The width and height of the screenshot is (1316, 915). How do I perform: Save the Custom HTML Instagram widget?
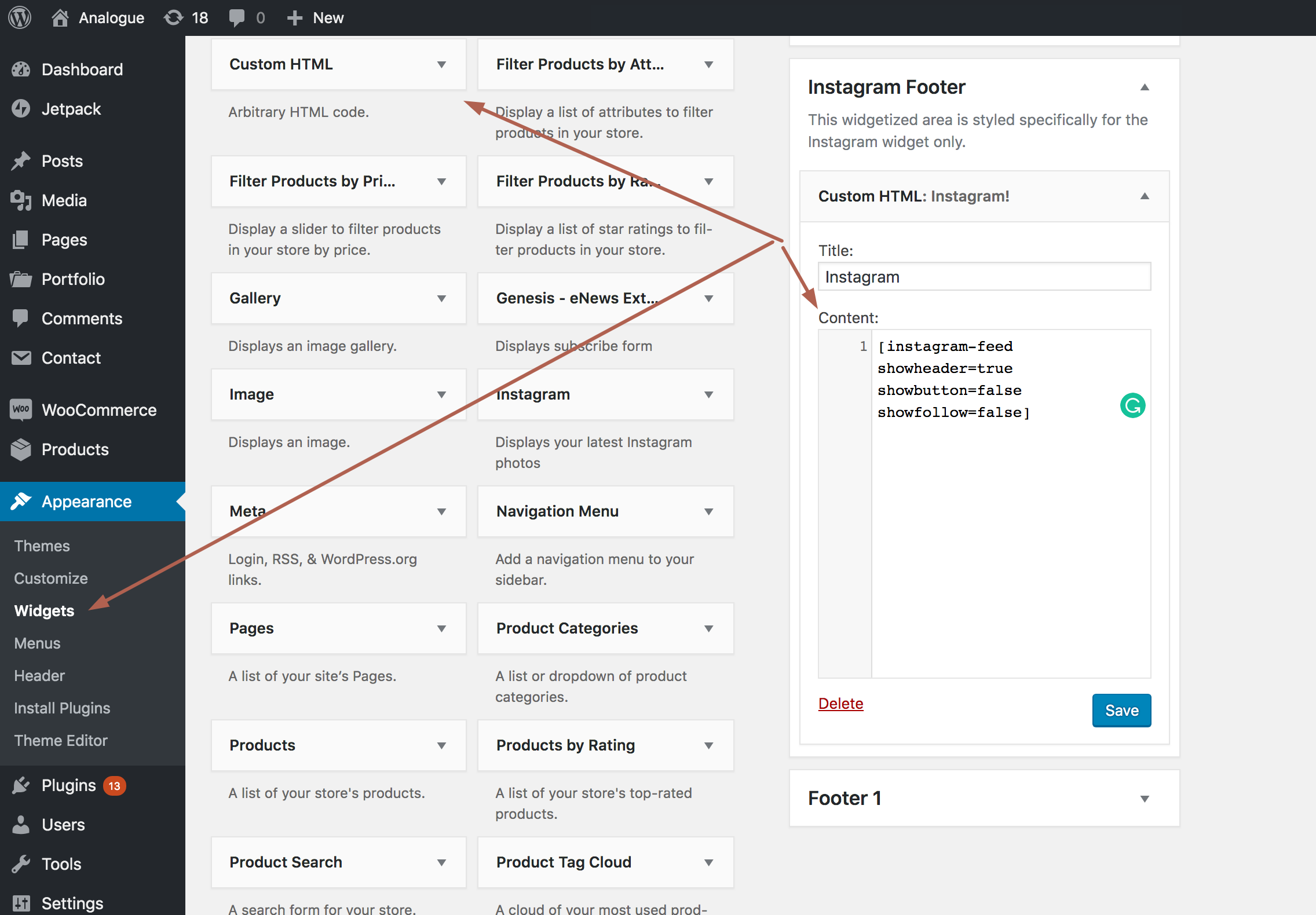click(x=1121, y=710)
